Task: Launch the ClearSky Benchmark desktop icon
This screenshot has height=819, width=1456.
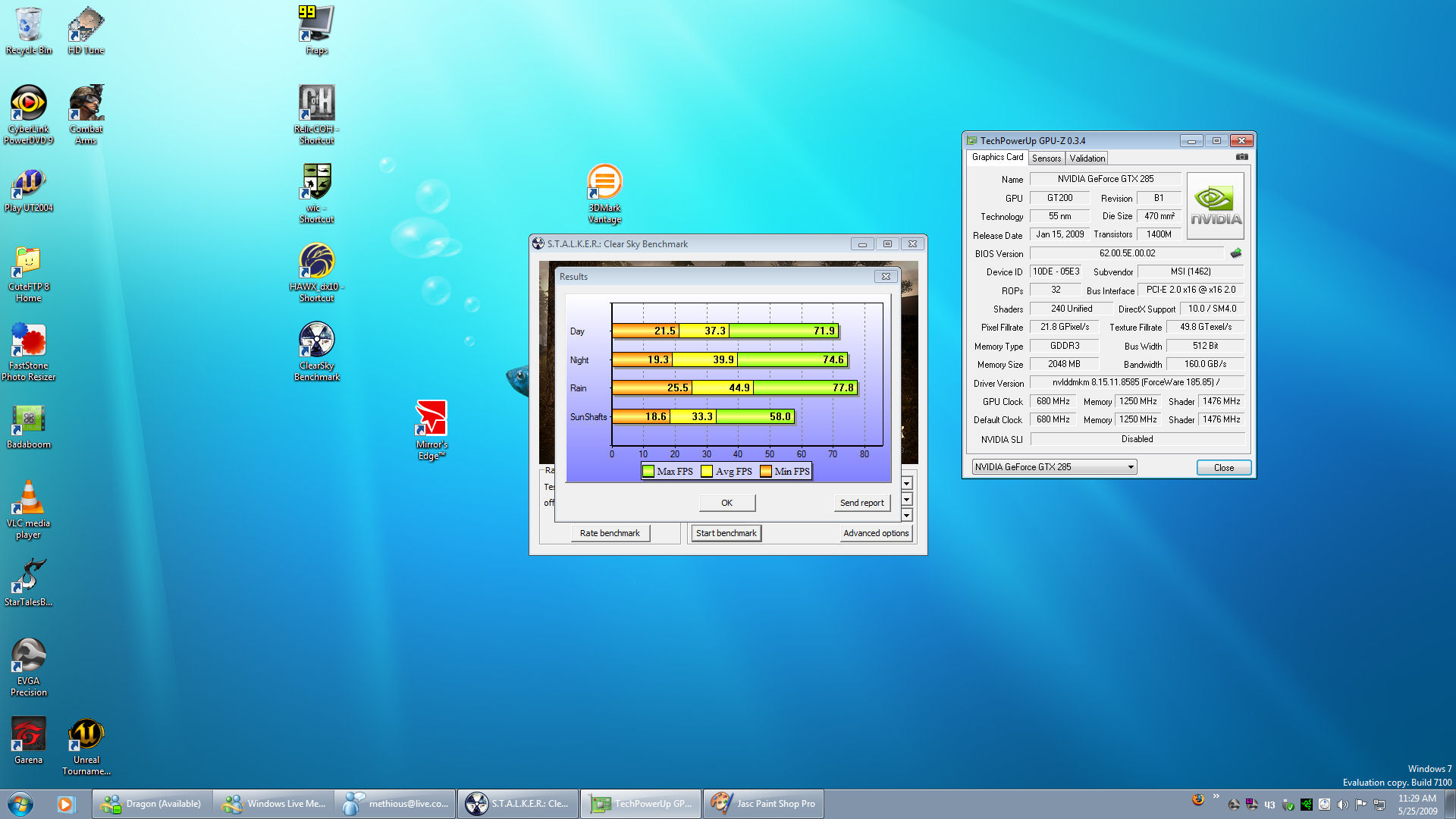Action: pos(316,351)
